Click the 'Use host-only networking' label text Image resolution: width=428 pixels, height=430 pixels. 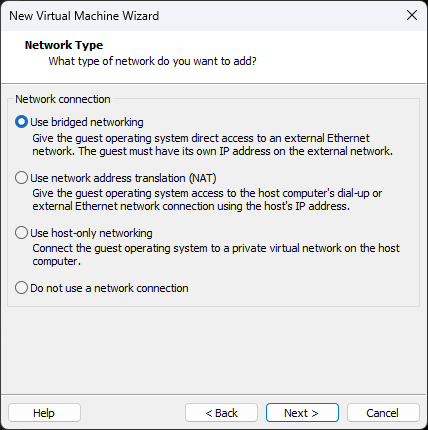coord(91,233)
